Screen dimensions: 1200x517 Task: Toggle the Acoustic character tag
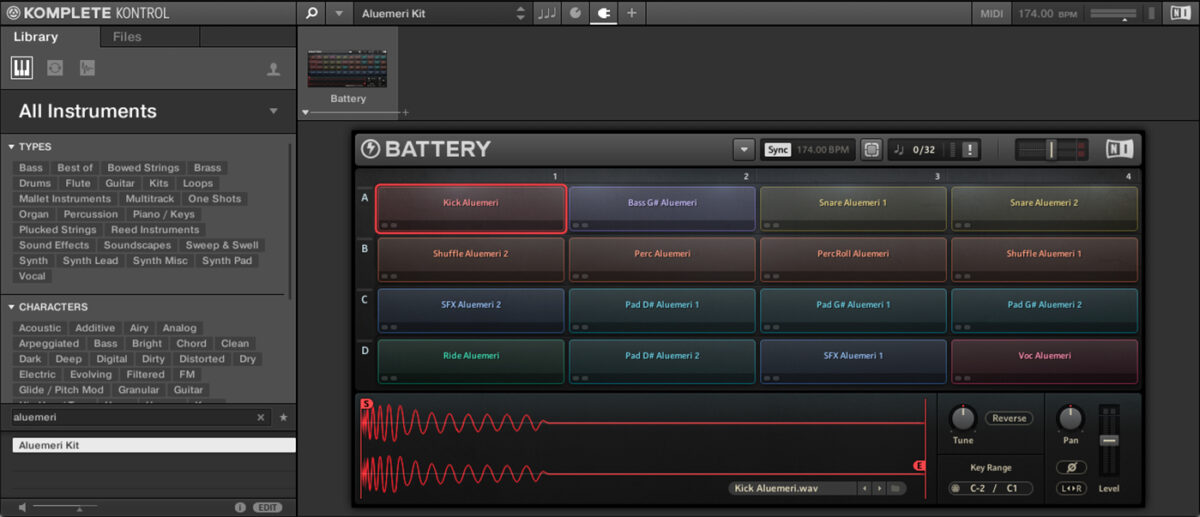pyautogui.click(x=40, y=328)
